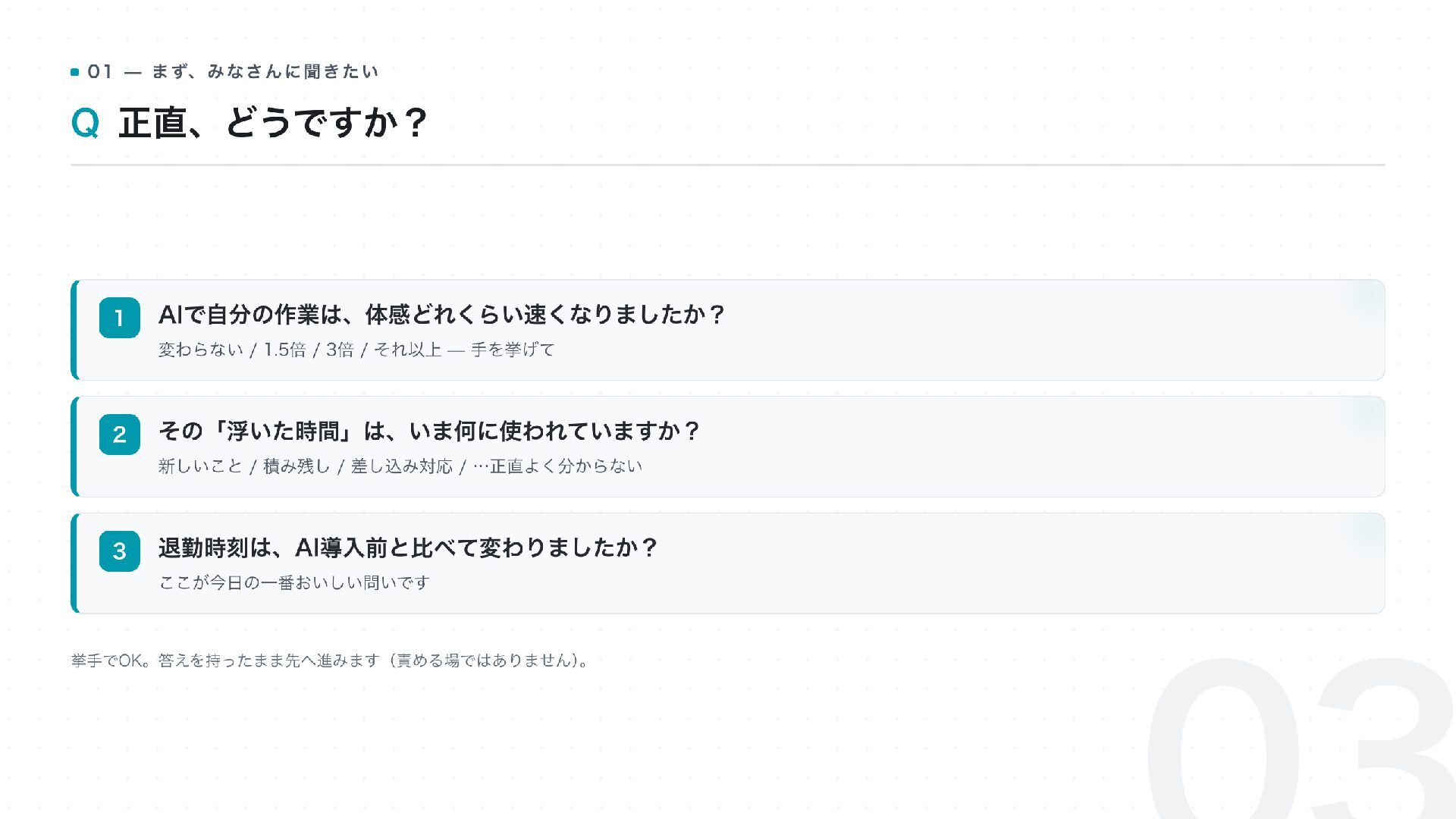Click the teal left accent bar of card 1
The height and width of the screenshot is (819, 1456).
pyautogui.click(x=74, y=330)
